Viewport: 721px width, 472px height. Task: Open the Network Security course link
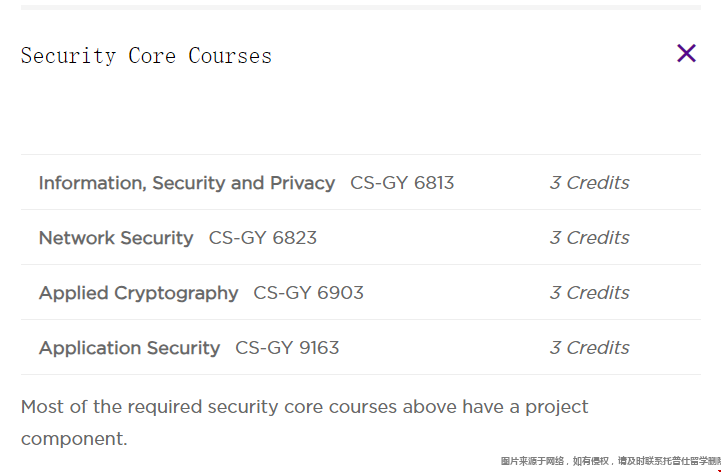point(116,238)
